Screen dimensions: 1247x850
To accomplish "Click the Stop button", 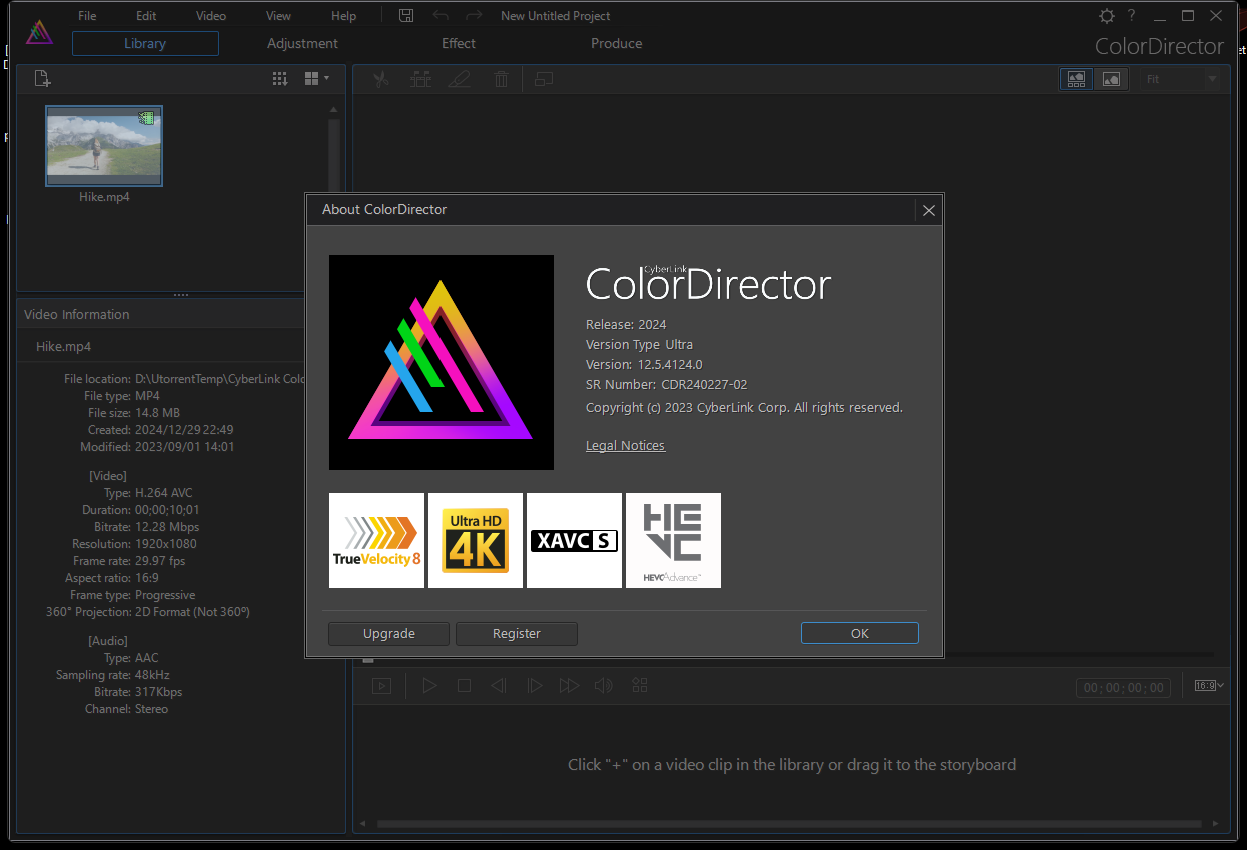I will (464, 686).
